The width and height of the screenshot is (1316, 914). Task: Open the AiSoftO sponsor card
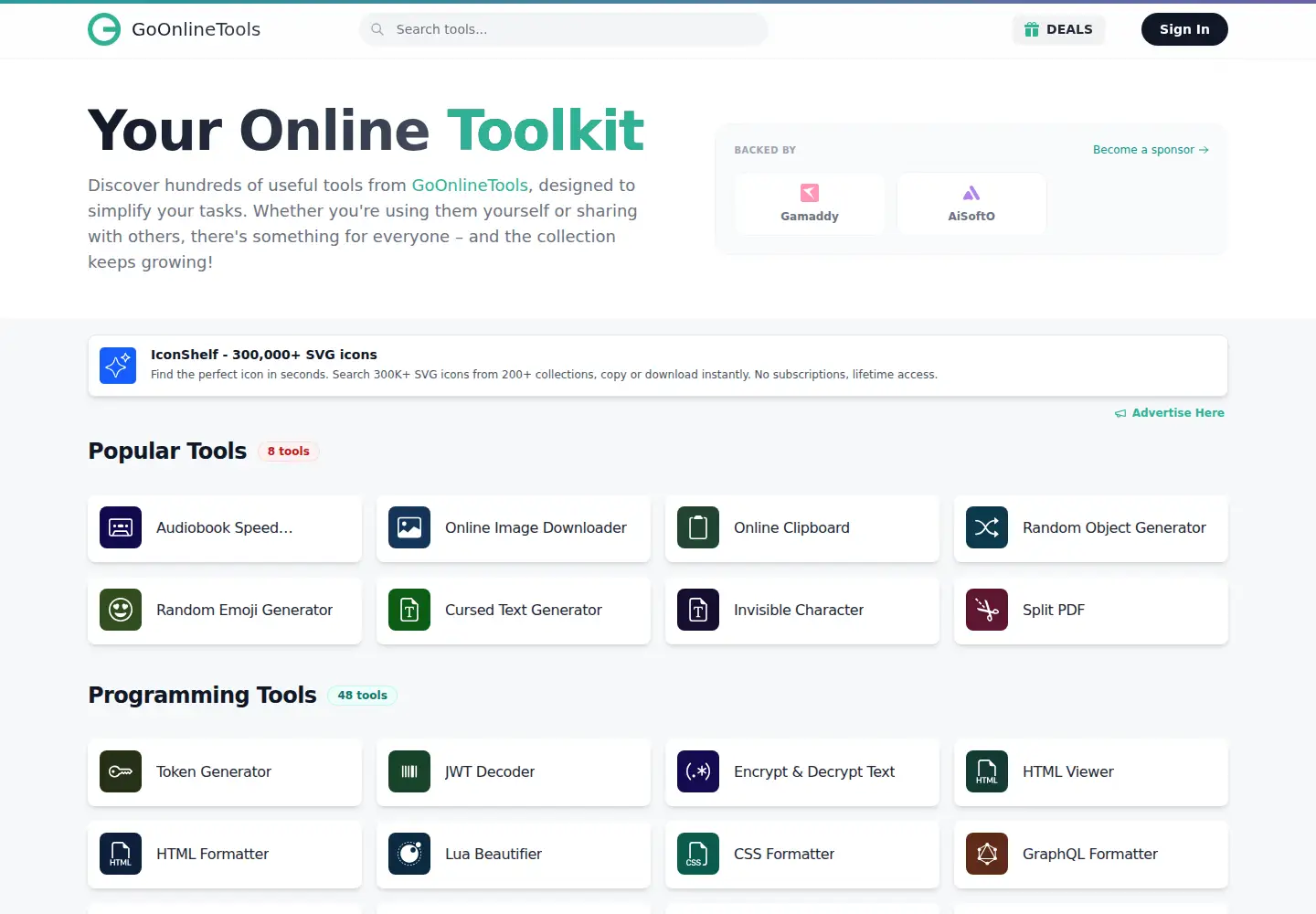coord(971,204)
